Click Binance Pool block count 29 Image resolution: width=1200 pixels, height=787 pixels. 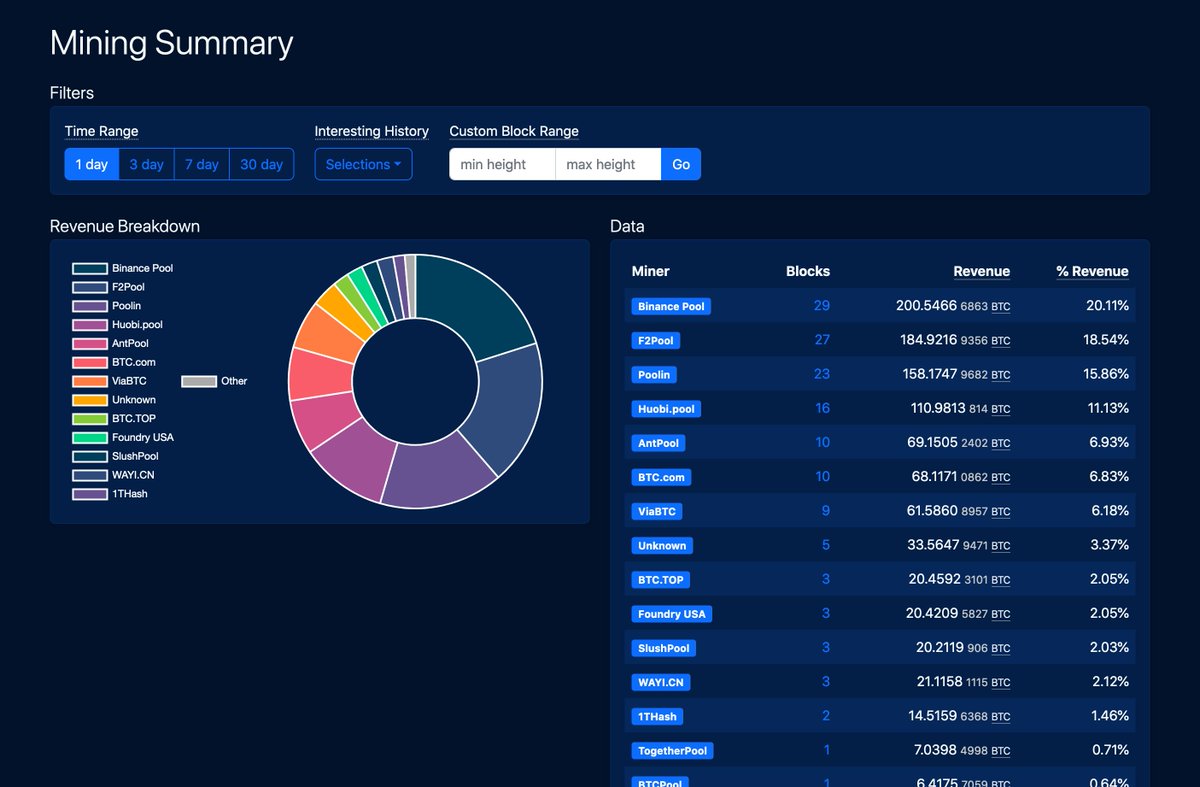(x=821, y=305)
